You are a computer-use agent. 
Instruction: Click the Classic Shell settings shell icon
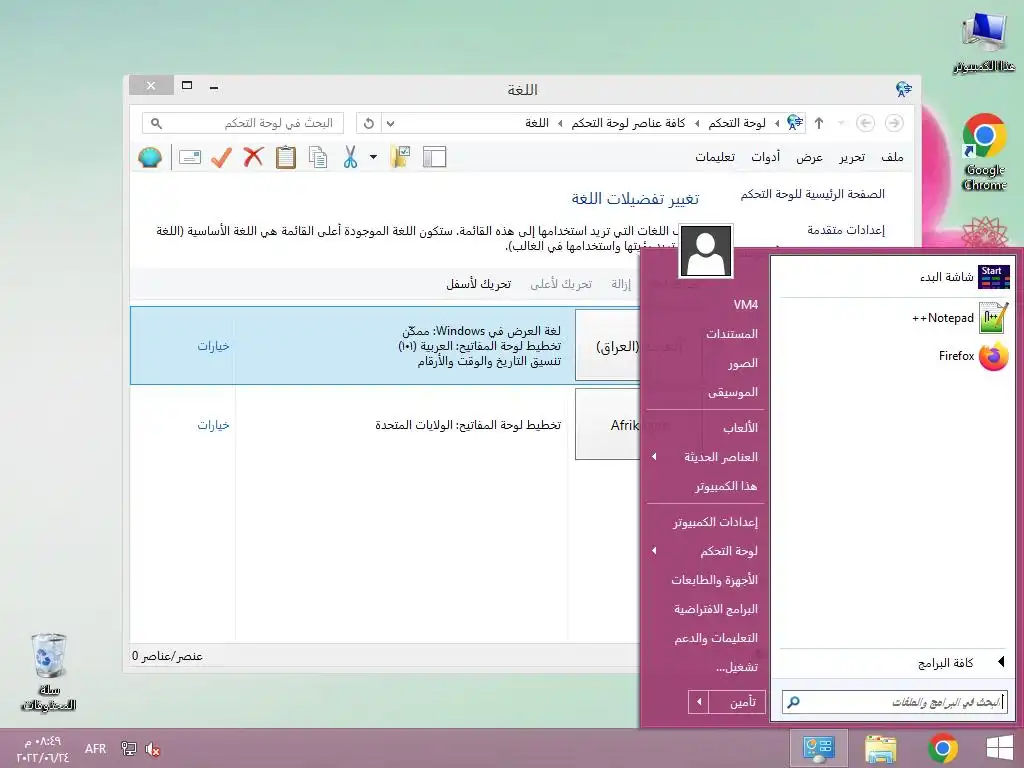click(150, 157)
